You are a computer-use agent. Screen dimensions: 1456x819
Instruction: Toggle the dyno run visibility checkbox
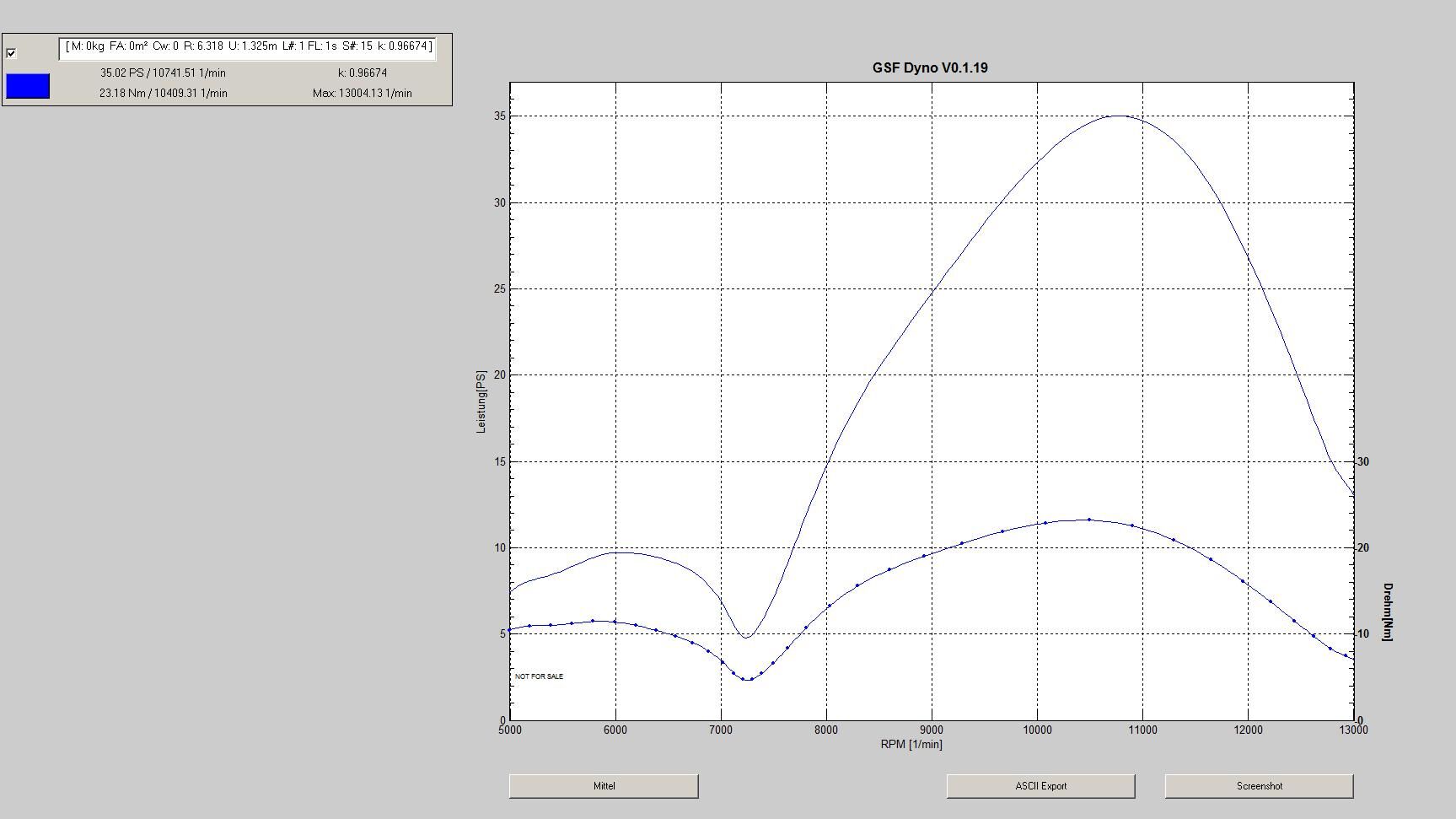(11, 53)
